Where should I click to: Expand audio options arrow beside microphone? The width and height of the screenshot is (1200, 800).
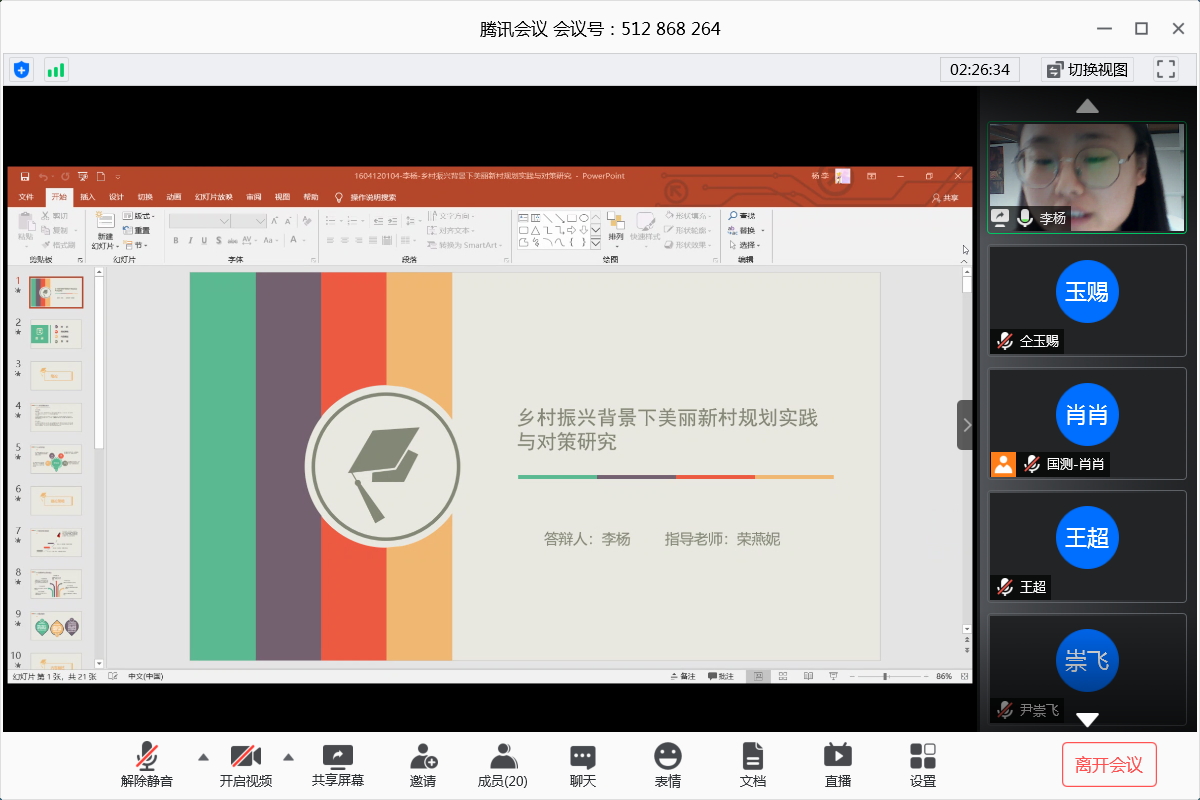203,756
